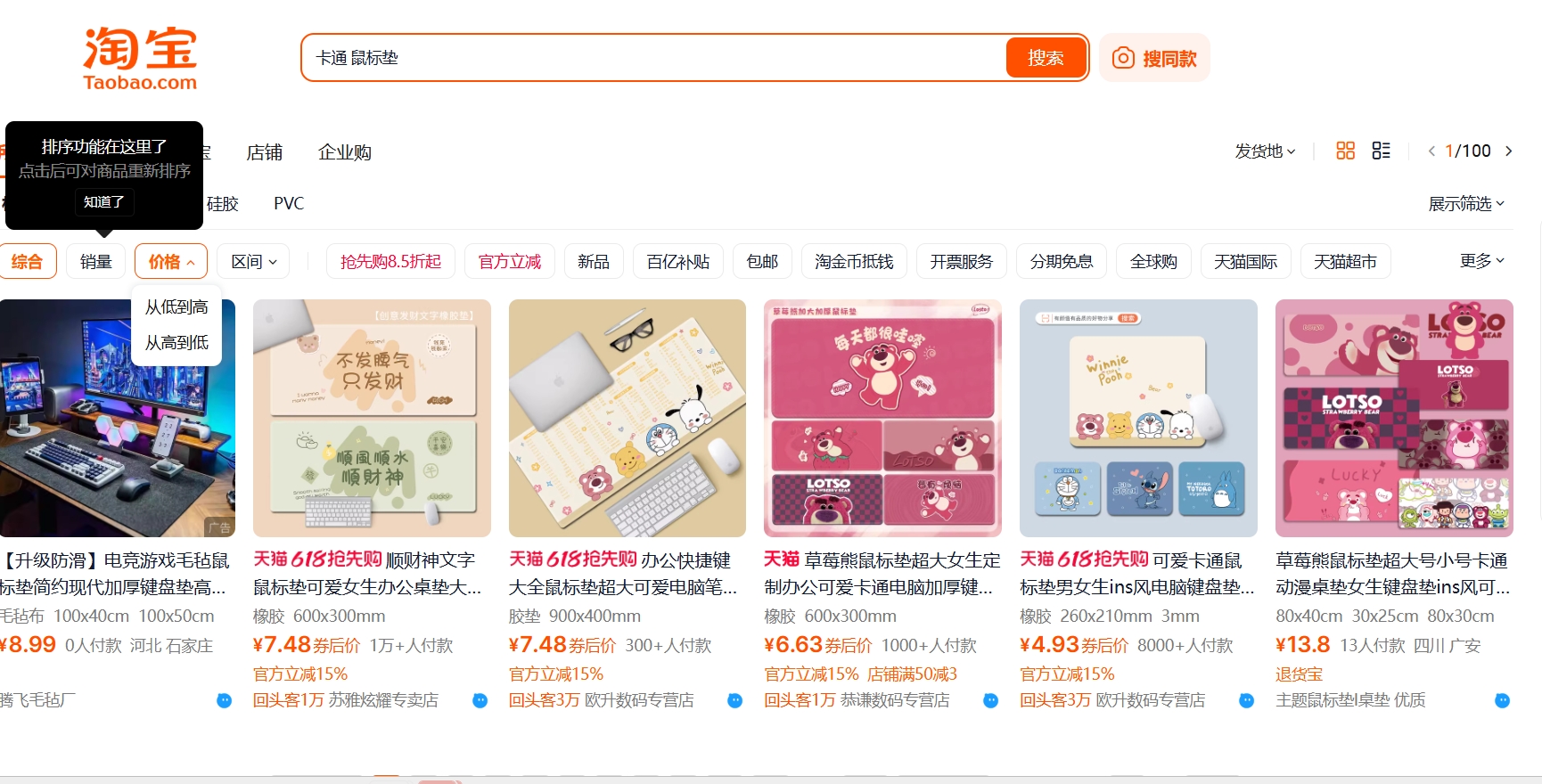Image resolution: width=1542 pixels, height=784 pixels.
Task: Switch to grid view layout icon
Action: coord(1345,151)
